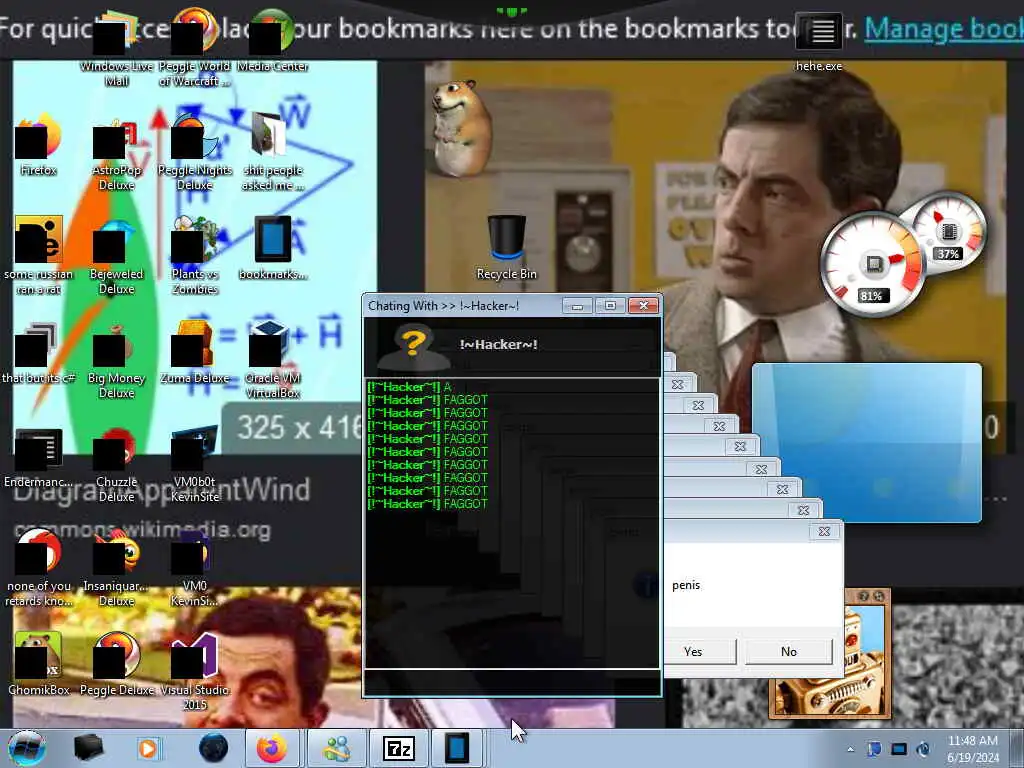Screen dimensions: 1024x768
Task: Show hidden system tray icons
Action: tap(850, 749)
